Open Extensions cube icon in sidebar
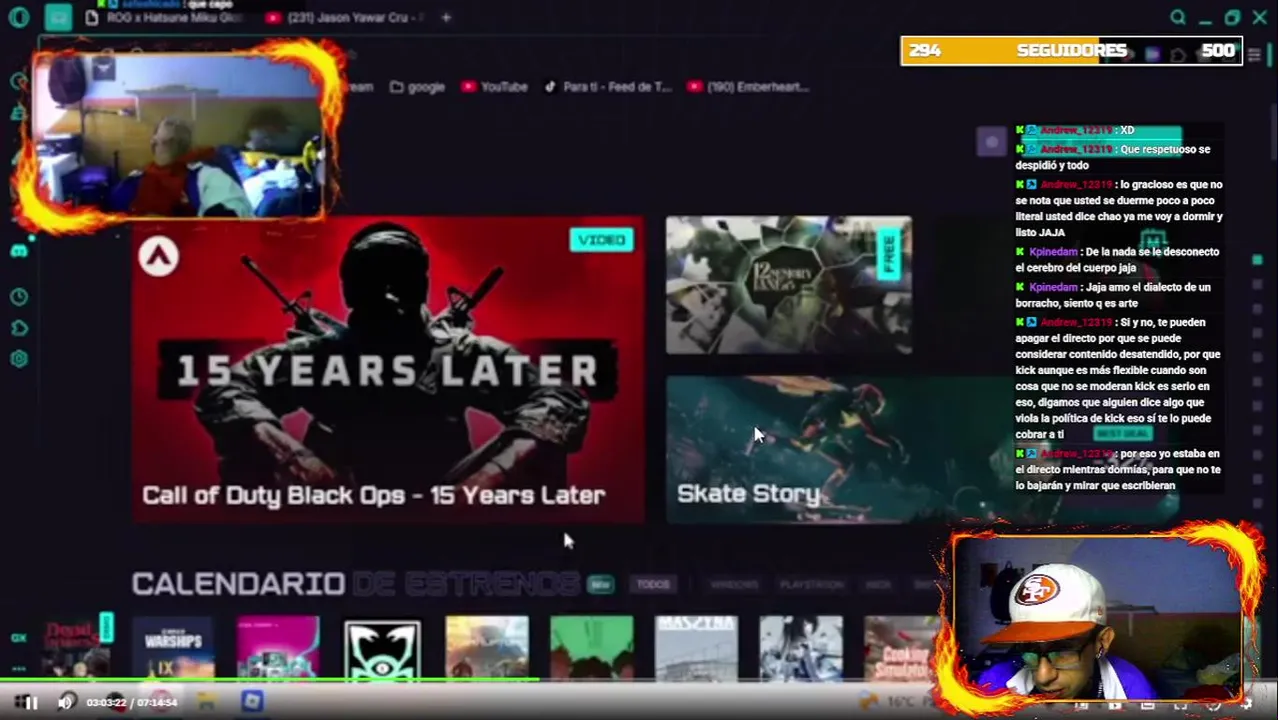Image resolution: width=1278 pixels, height=720 pixels. (18, 328)
